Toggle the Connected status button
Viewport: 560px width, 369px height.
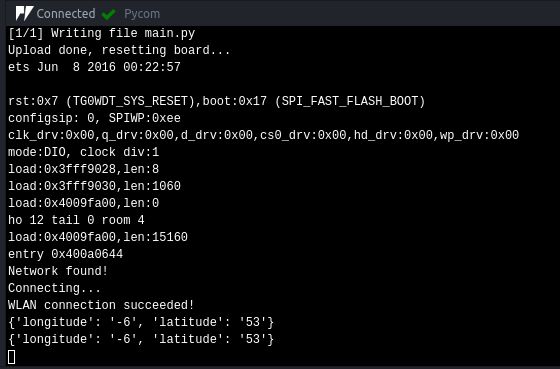[66, 14]
